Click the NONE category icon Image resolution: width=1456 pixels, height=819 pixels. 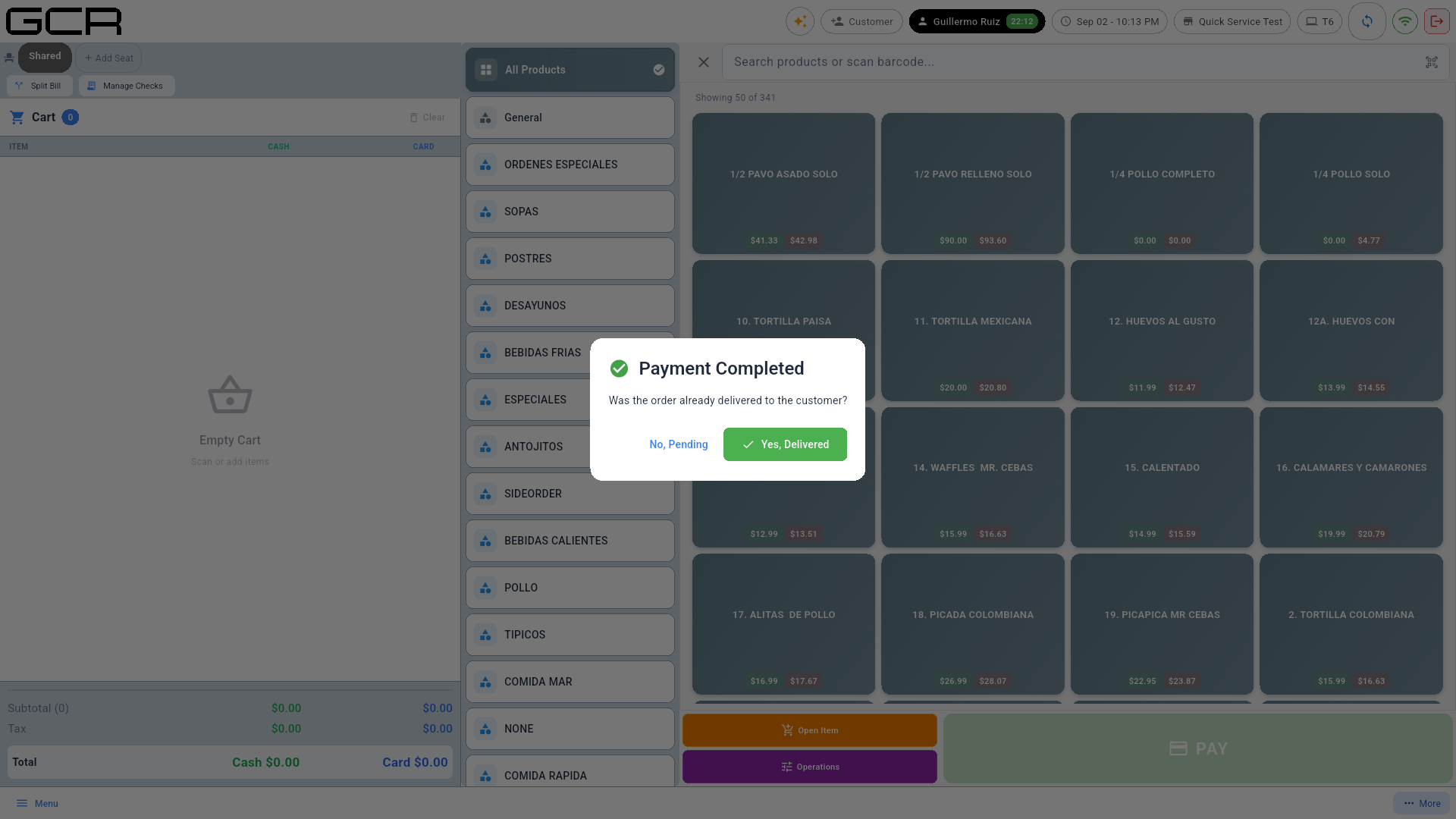click(x=485, y=729)
